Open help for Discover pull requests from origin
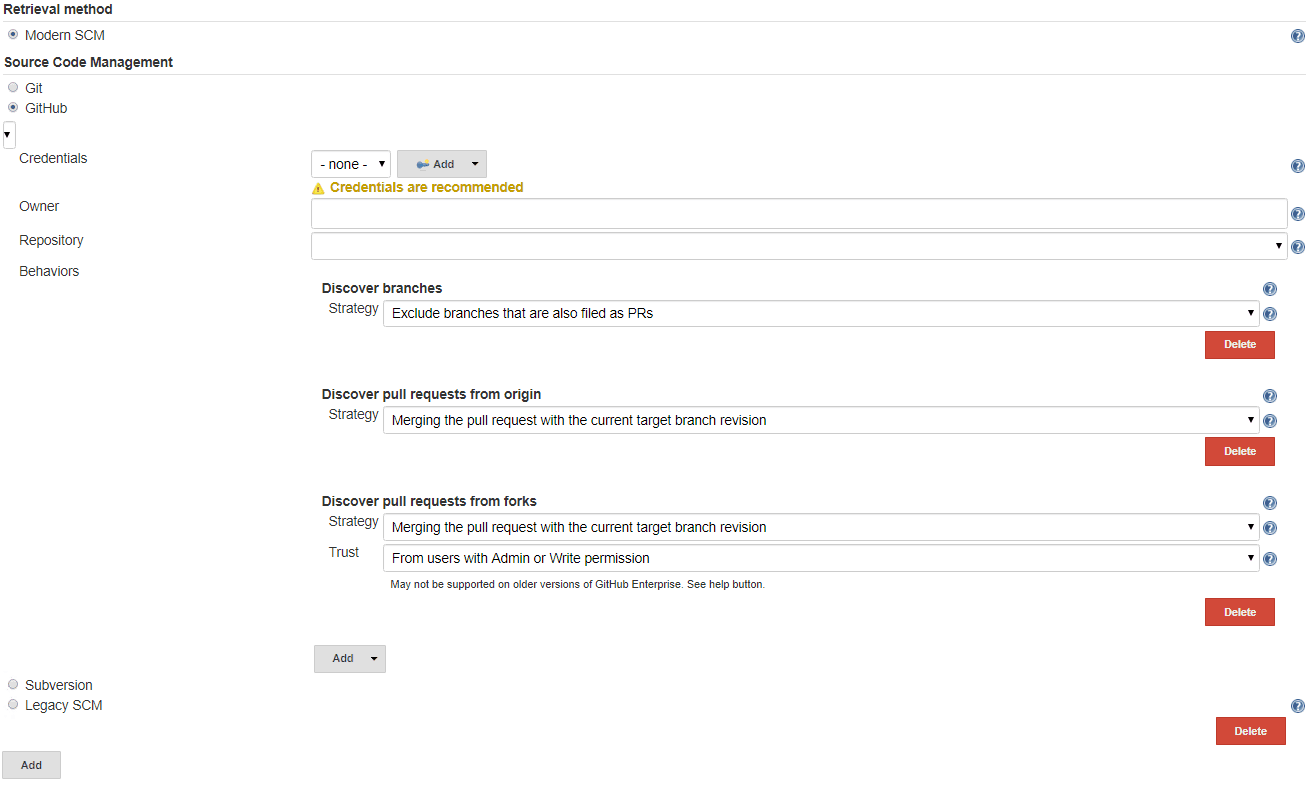 click(x=1270, y=396)
